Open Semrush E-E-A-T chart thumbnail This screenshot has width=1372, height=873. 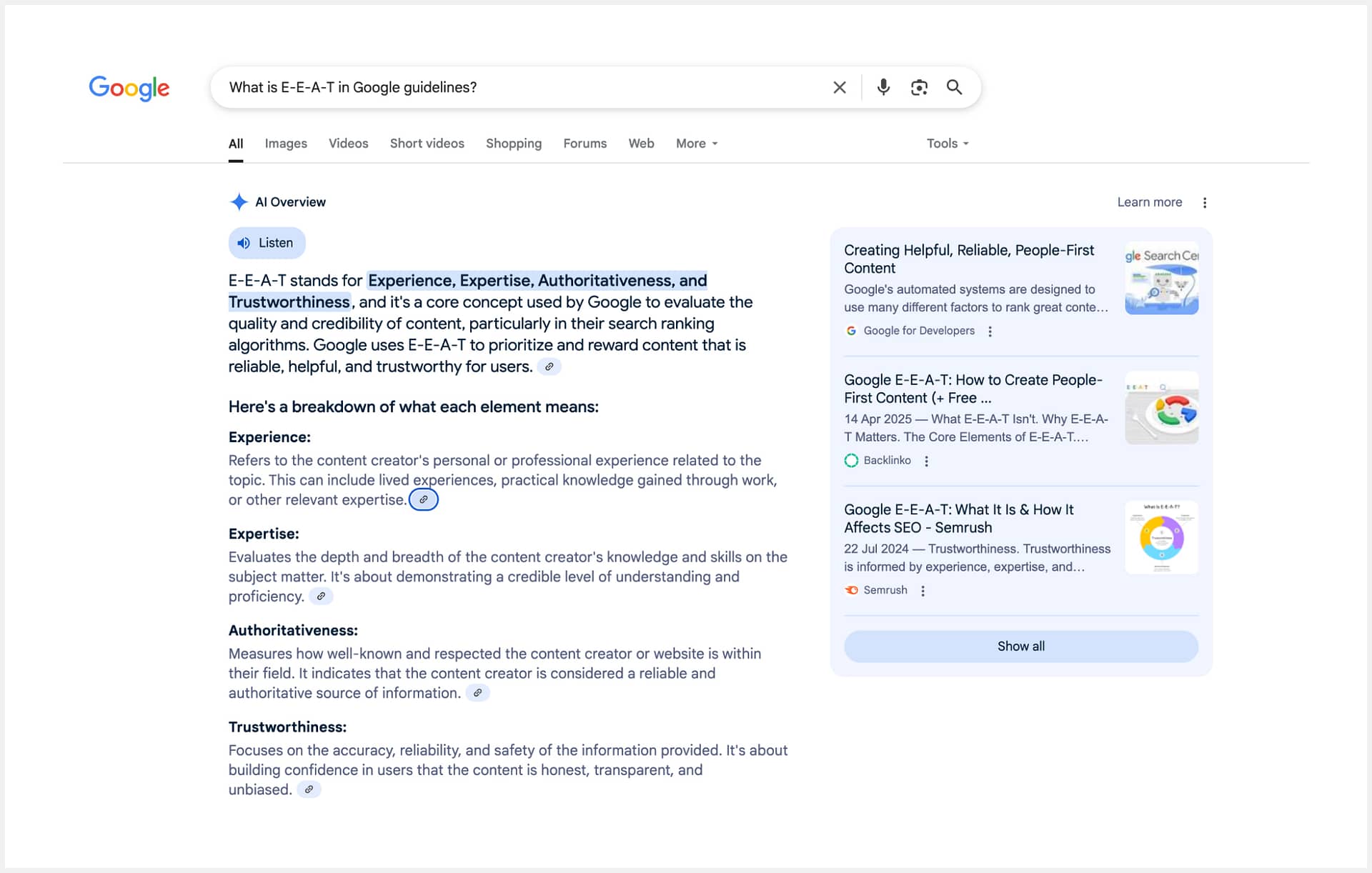click(x=1162, y=537)
